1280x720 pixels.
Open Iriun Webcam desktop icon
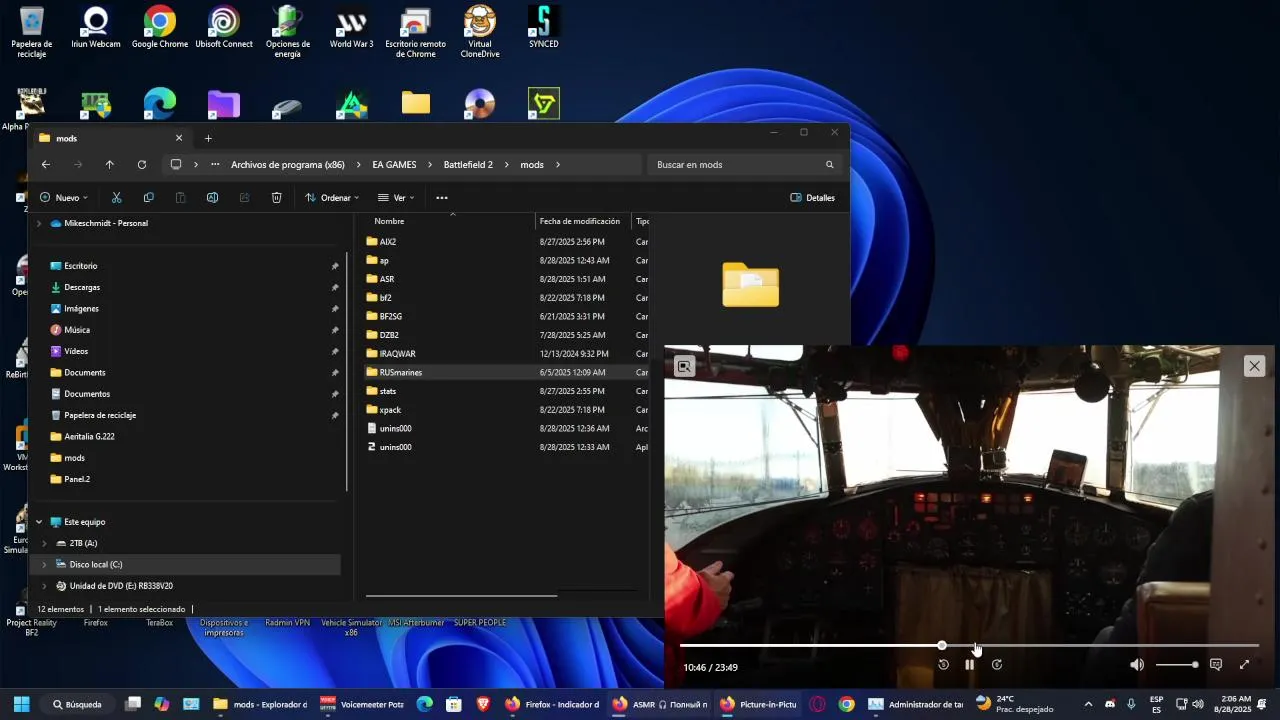click(x=96, y=27)
